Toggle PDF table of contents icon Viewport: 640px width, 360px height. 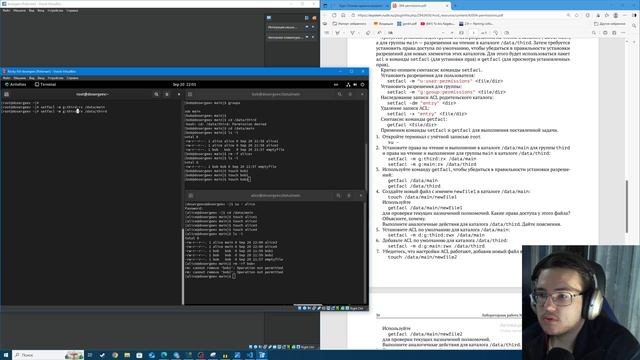tap(328, 33)
